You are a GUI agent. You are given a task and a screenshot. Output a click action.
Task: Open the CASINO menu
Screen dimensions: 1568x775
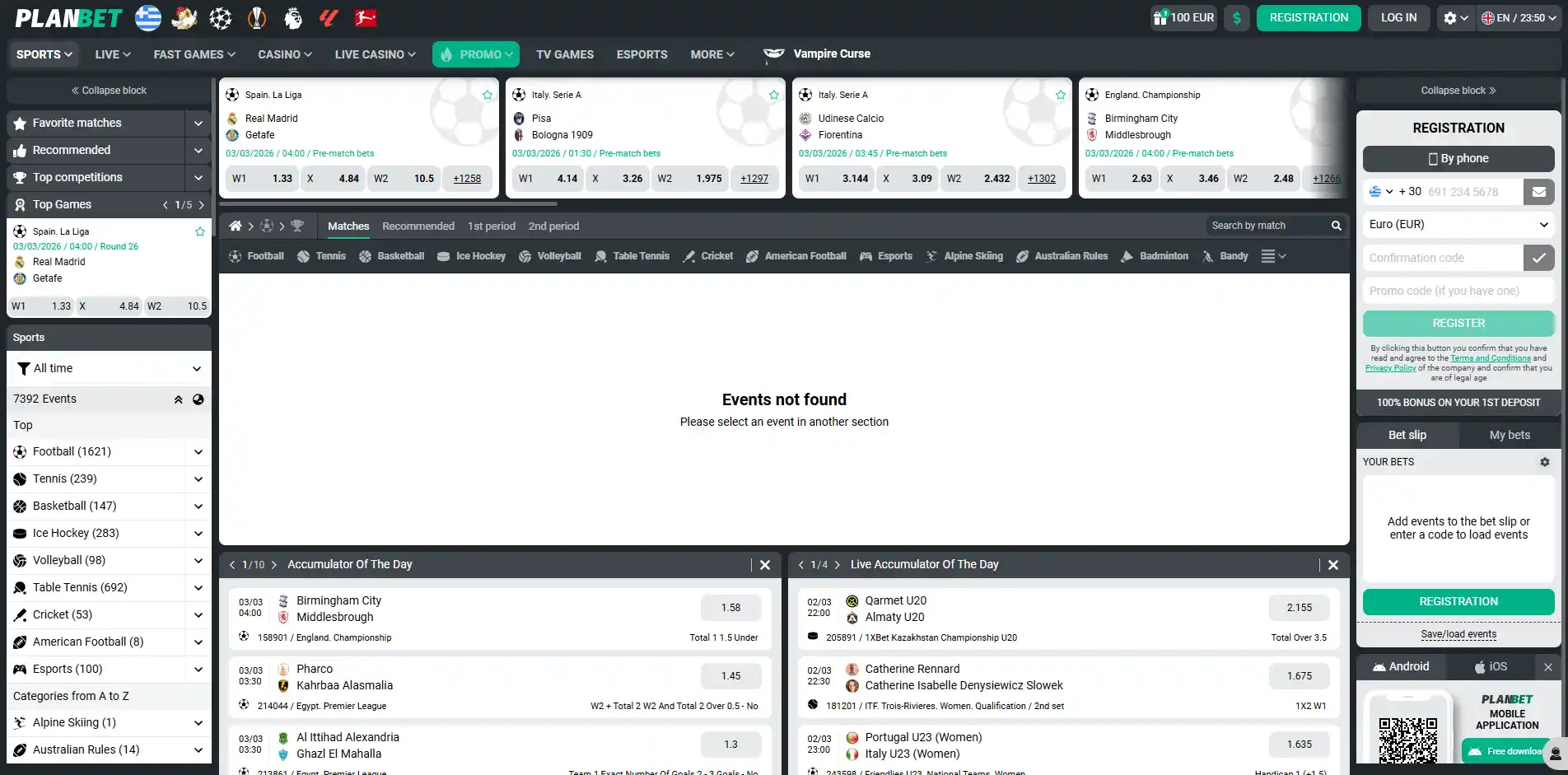[285, 54]
